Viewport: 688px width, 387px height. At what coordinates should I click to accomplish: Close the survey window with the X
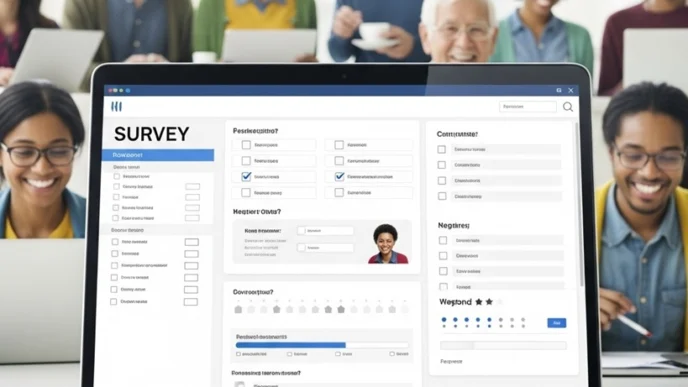571,90
